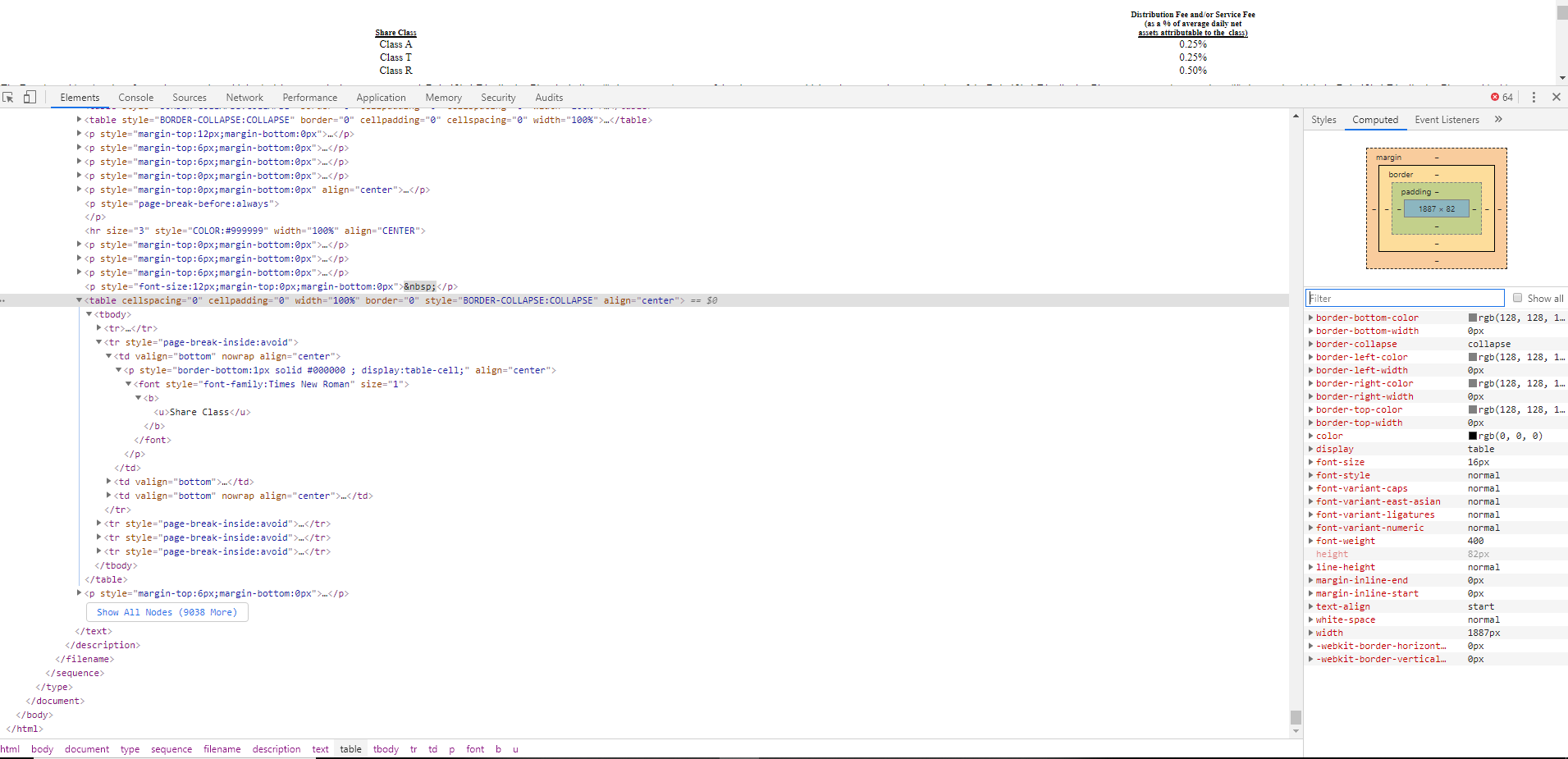Viewport: 1568px width, 759px height.
Task: Select the Memory tab
Action: [443, 97]
